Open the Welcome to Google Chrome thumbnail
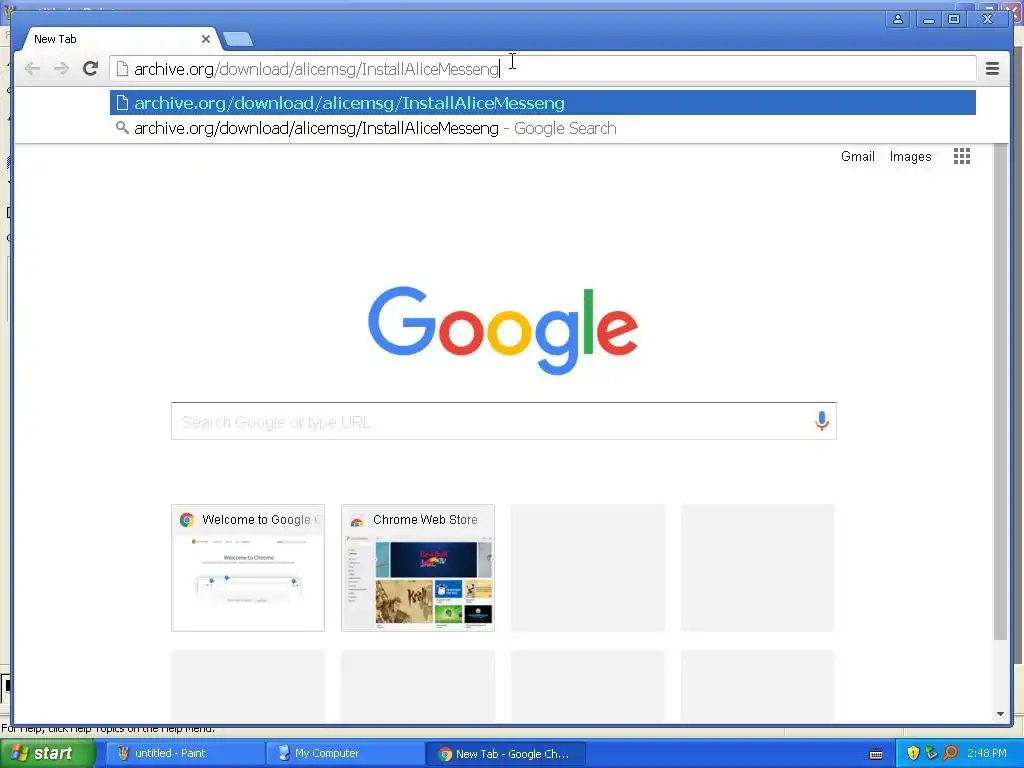The width and height of the screenshot is (1024, 768). coord(248,568)
